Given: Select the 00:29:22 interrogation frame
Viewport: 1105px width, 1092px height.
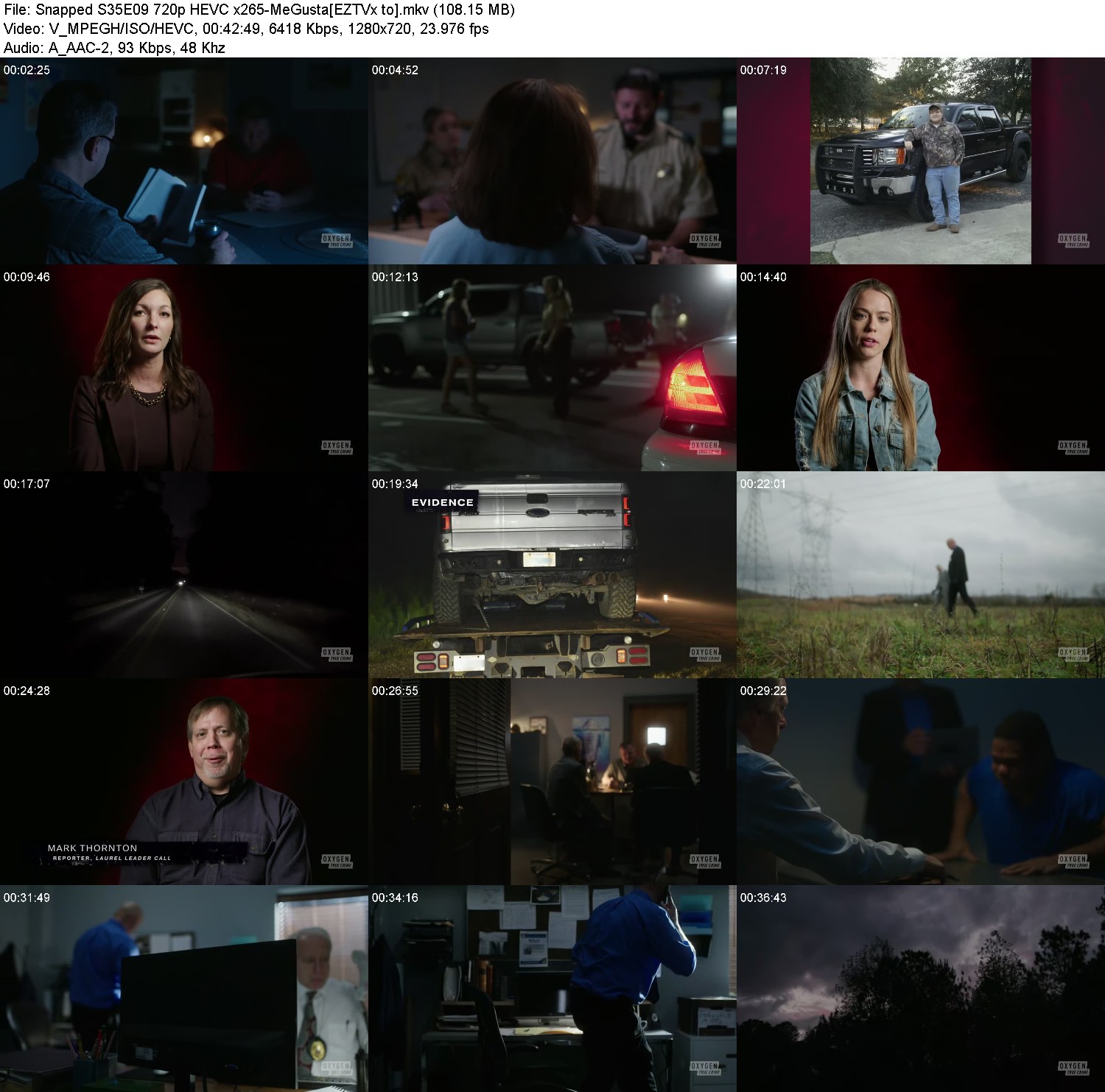Looking at the screenshot, I should coord(921,782).
